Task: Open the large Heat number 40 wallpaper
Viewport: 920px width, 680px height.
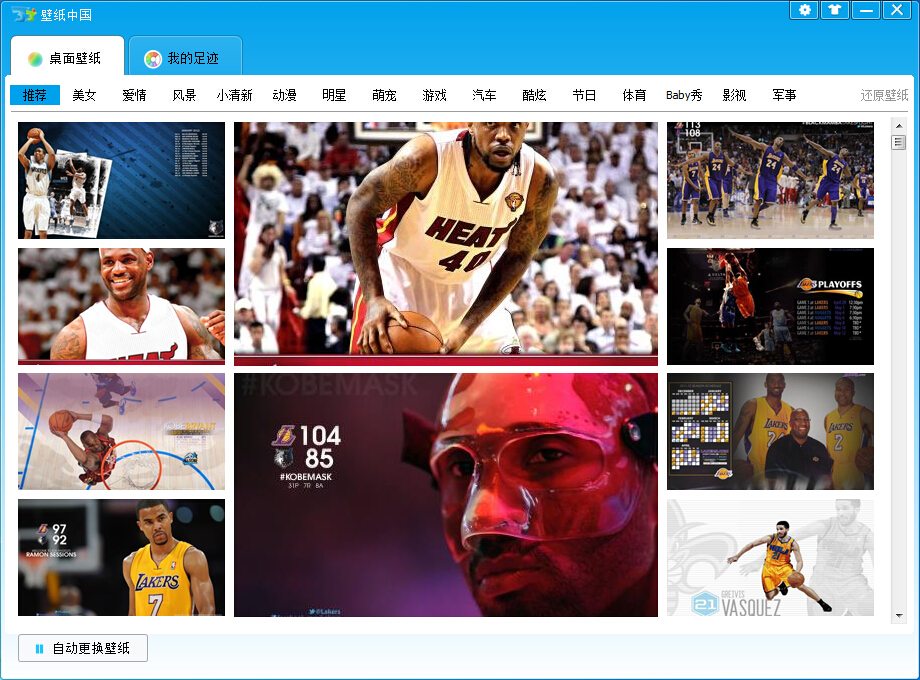Action: [x=446, y=243]
